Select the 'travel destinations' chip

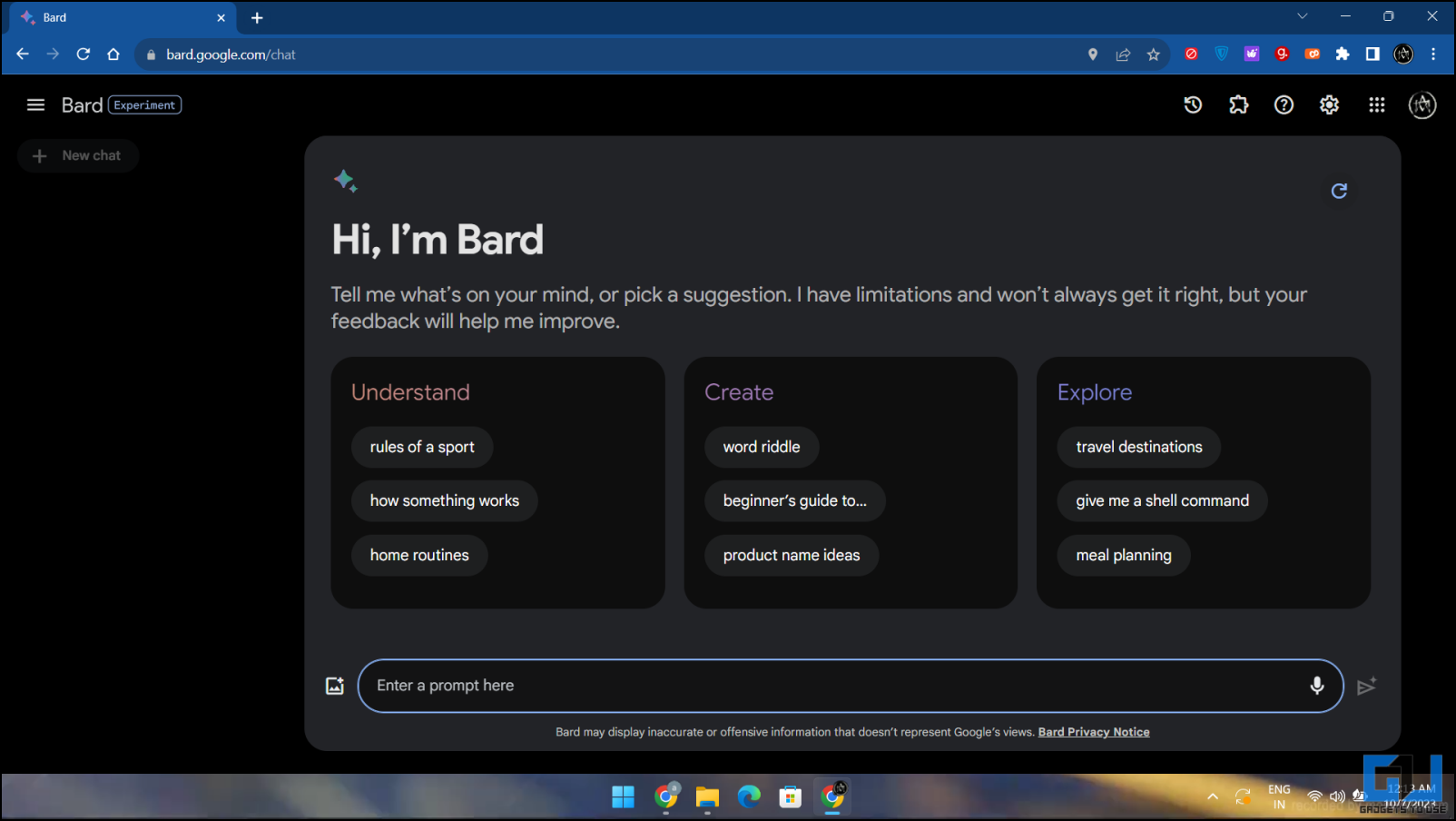click(x=1139, y=447)
